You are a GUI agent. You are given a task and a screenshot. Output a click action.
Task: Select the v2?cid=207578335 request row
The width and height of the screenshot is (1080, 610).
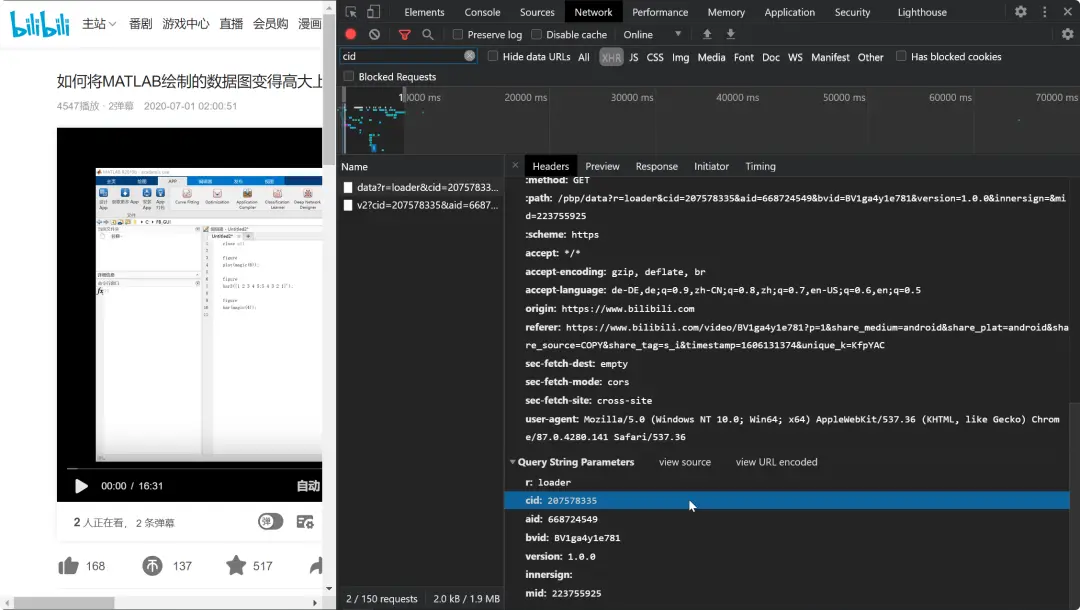pyautogui.click(x=422, y=205)
